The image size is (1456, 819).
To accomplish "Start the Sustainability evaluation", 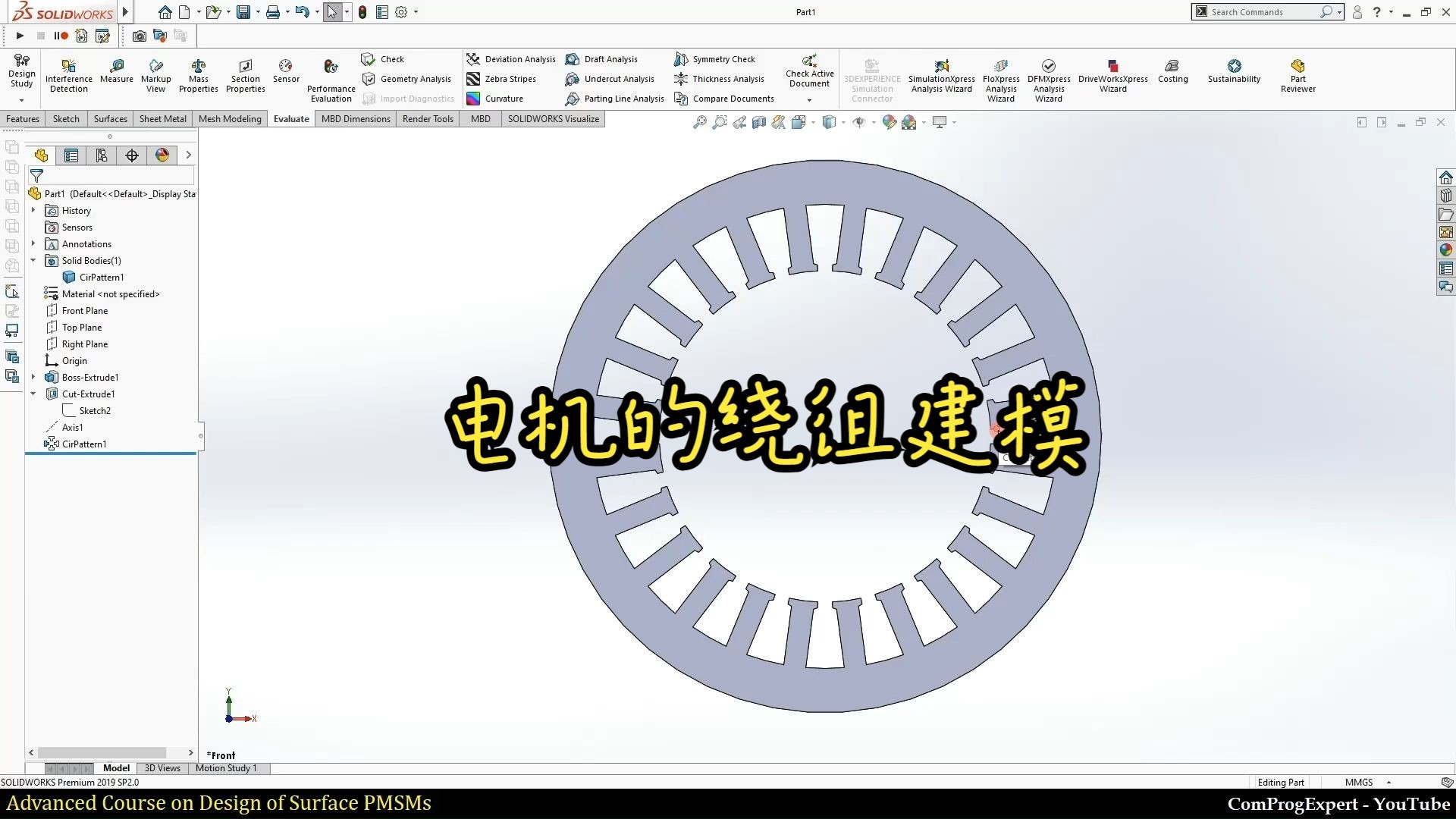I will pyautogui.click(x=1234, y=74).
